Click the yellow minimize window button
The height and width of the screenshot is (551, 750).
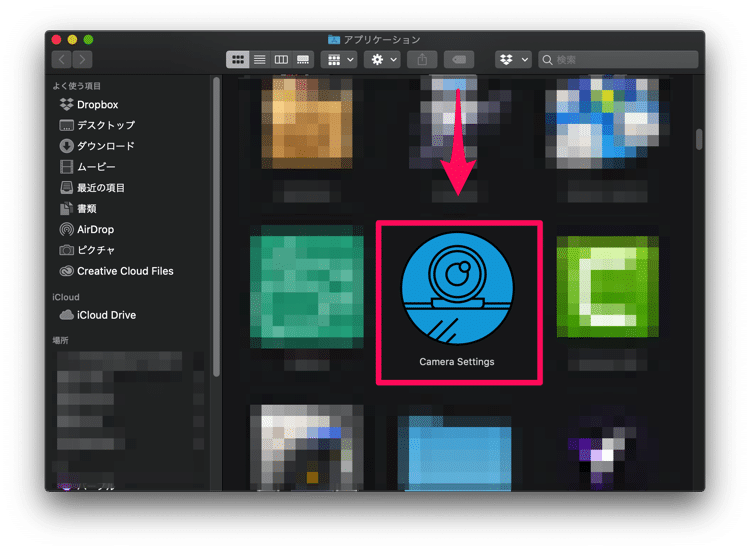pos(72,39)
